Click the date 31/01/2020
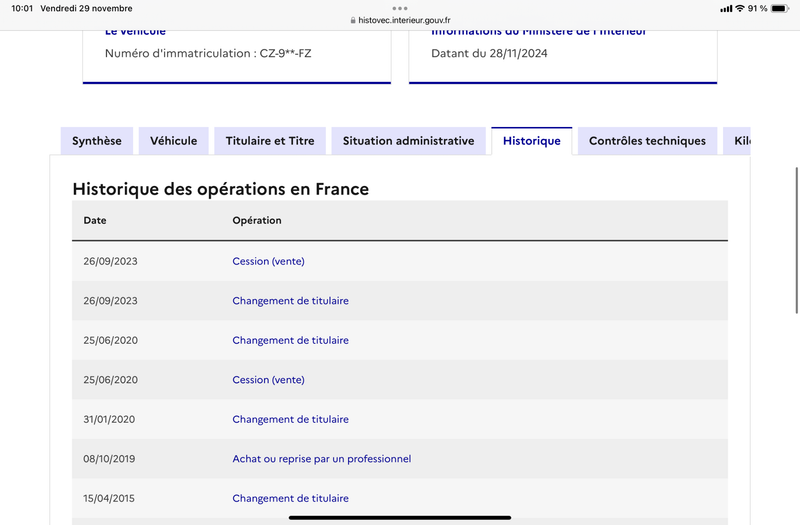This screenshot has width=800, height=525. pyautogui.click(x=109, y=419)
